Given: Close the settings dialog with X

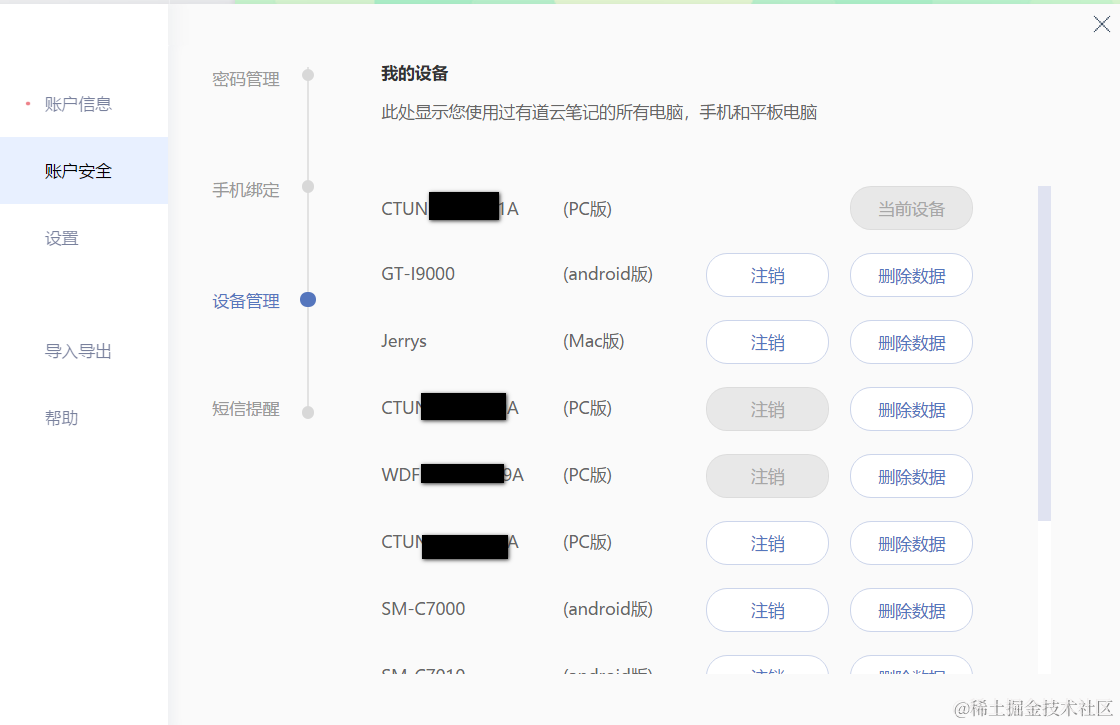Looking at the screenshot, I should [x=1101, y=24].
